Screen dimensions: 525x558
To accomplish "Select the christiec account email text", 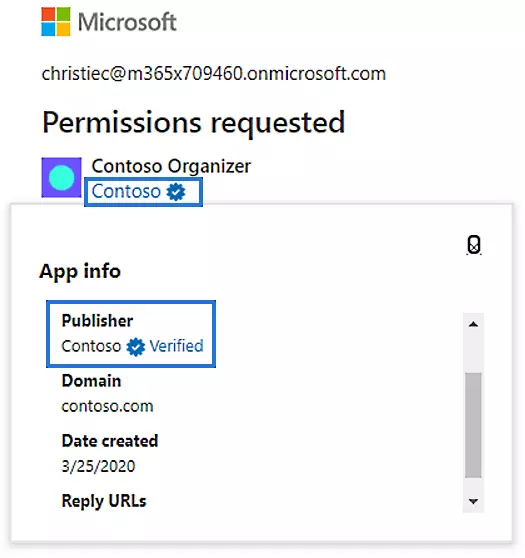I will [214, 74].
